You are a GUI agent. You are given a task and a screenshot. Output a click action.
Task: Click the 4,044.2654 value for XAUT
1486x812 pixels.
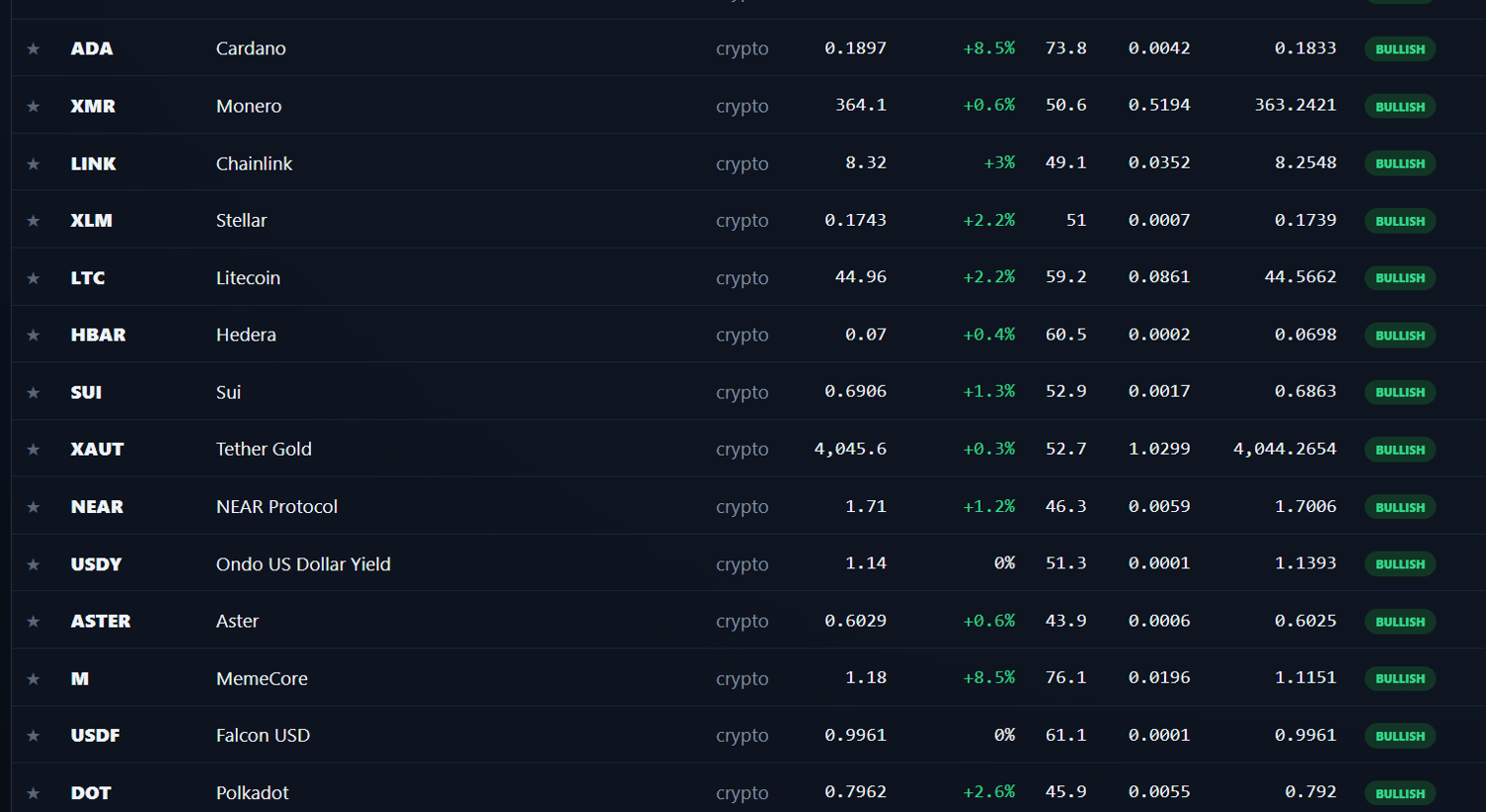tap(1285, 449)
